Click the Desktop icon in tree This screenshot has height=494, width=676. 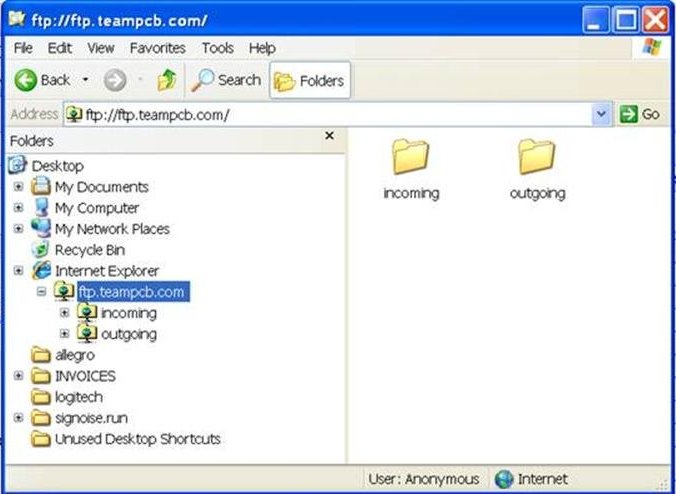[x=17, y=165]
